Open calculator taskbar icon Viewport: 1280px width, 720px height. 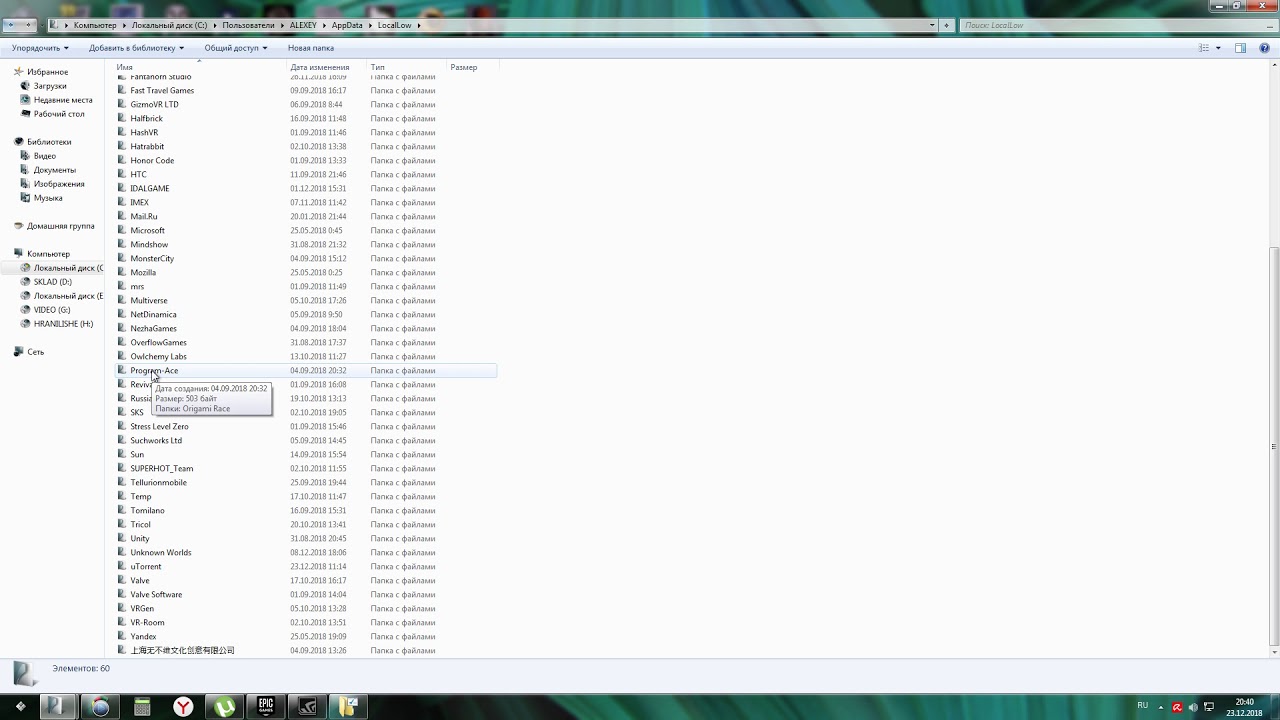pyautogui.click(x=142, y=706)
